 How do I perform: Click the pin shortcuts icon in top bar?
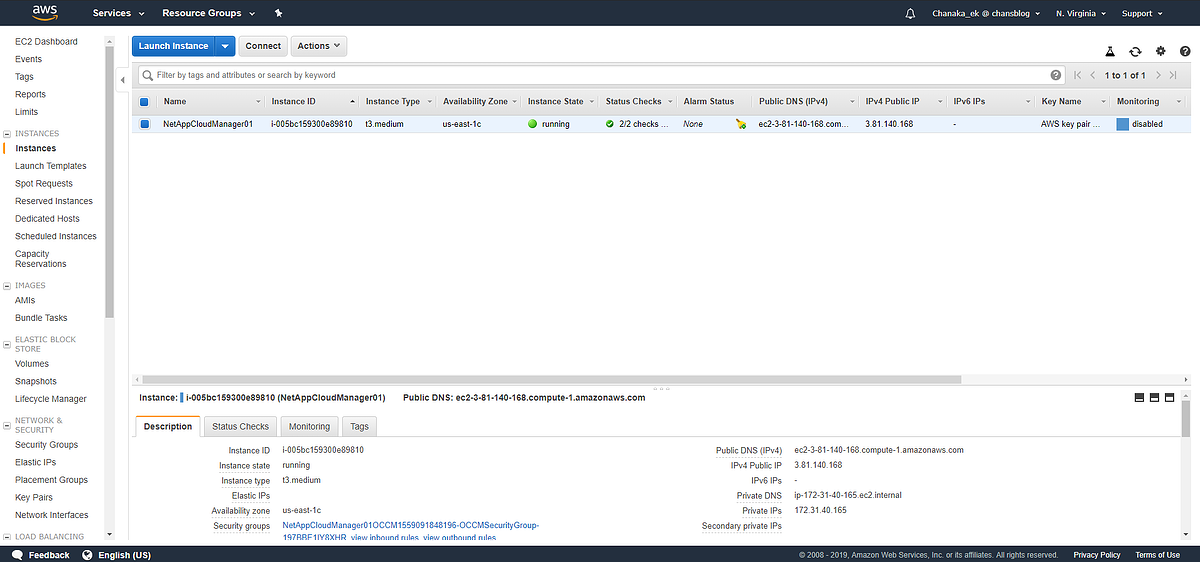coord(278,14)
